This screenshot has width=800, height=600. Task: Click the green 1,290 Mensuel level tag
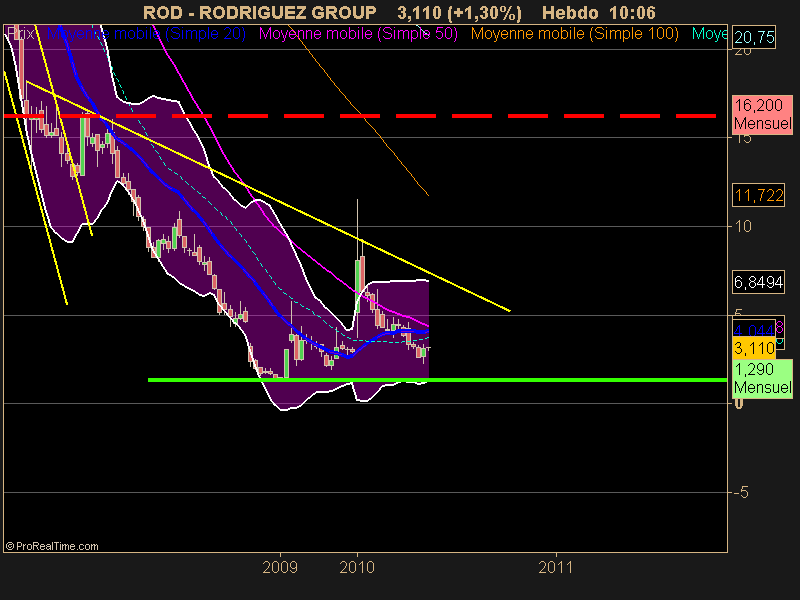coord(763,378)
